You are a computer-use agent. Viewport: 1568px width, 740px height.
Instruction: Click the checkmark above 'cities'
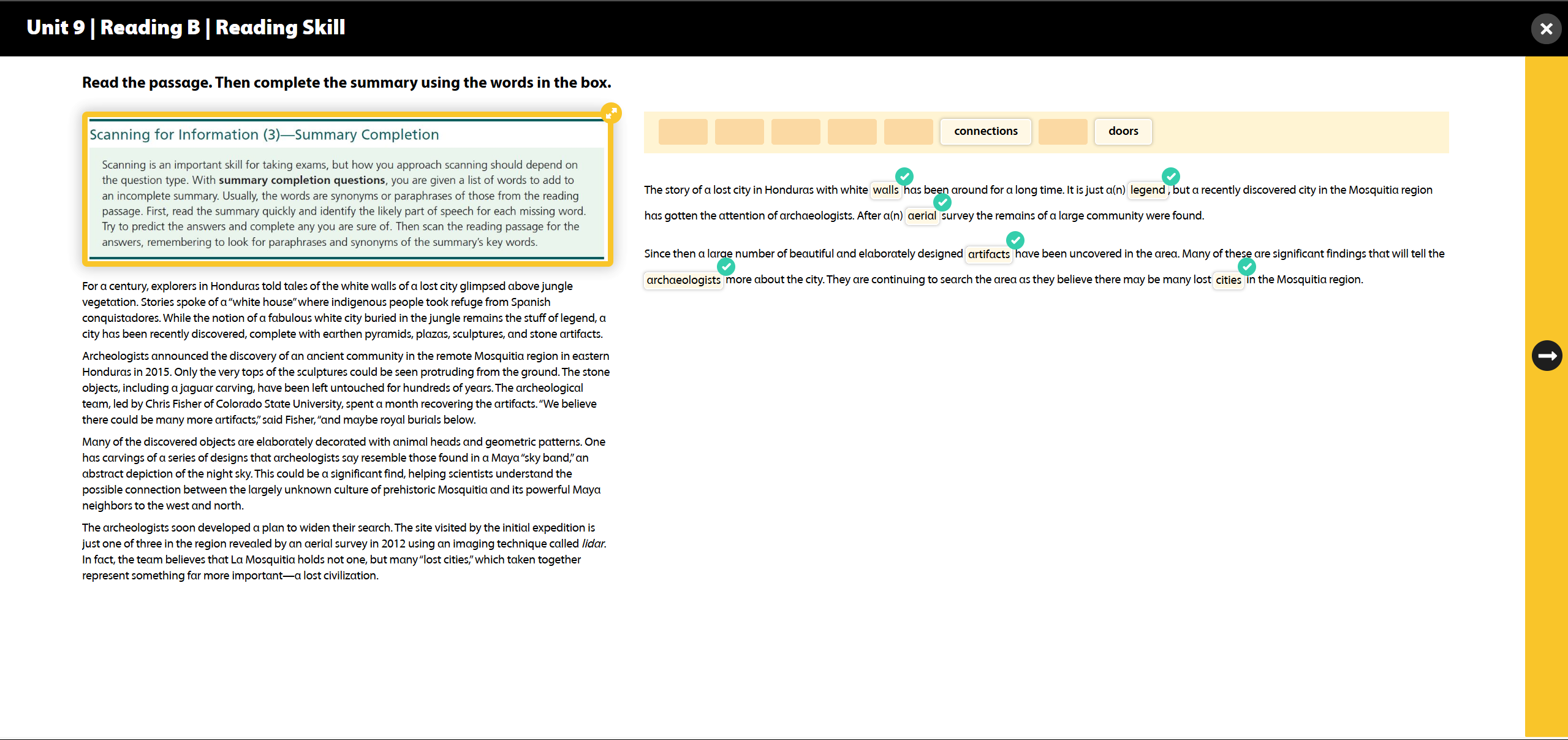1247,266
